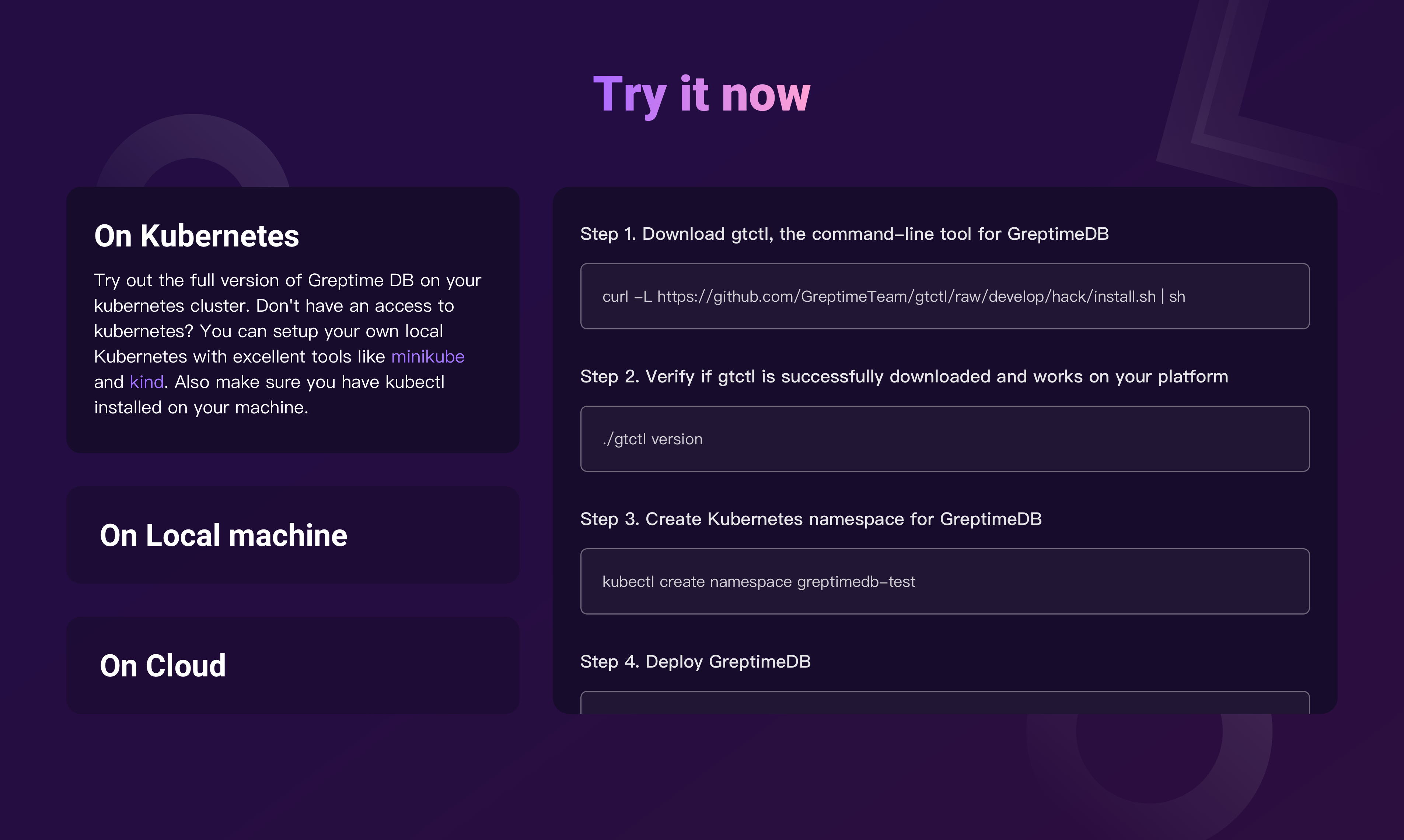The height and width of the screenshot is (840, 1404).
Task: Select the On Kubernetes tab card
Action: pos(293,320)
